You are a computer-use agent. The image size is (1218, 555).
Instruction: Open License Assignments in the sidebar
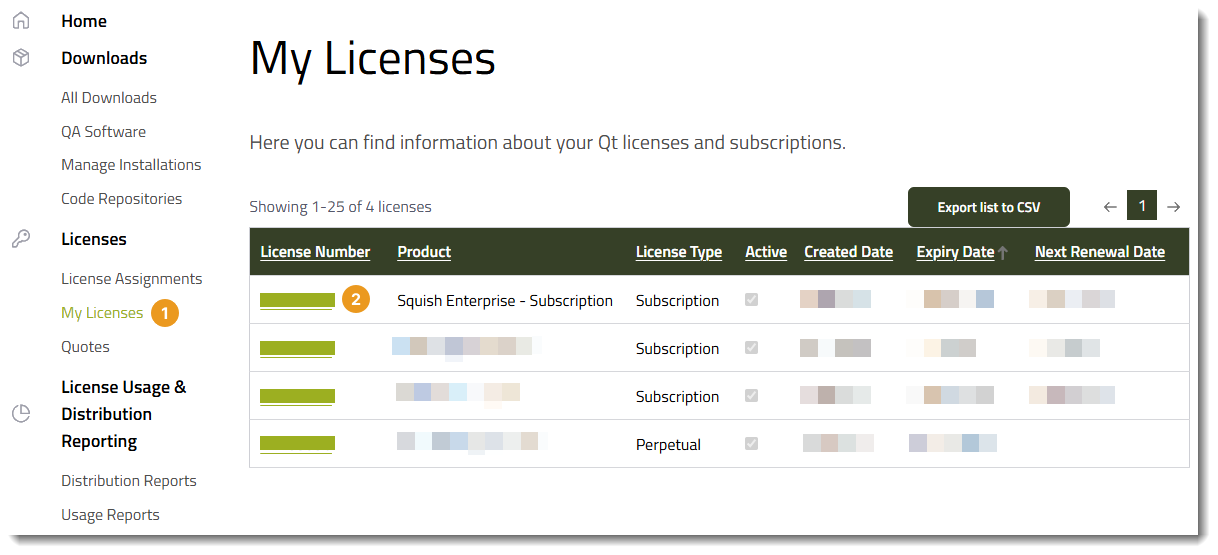click(x=132, y=279)
